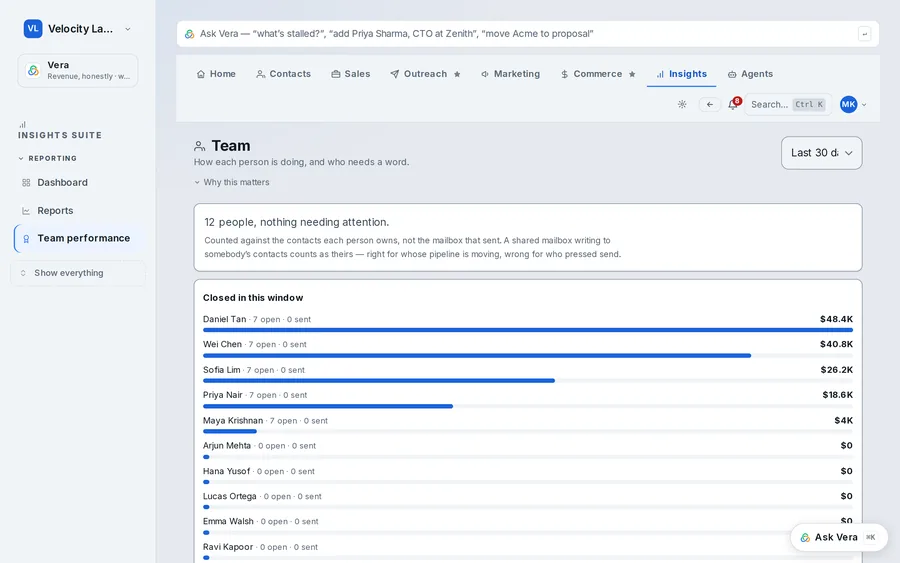Open Reports in sidebar
The height and width of the screenshot is (563, 900).
77,211
